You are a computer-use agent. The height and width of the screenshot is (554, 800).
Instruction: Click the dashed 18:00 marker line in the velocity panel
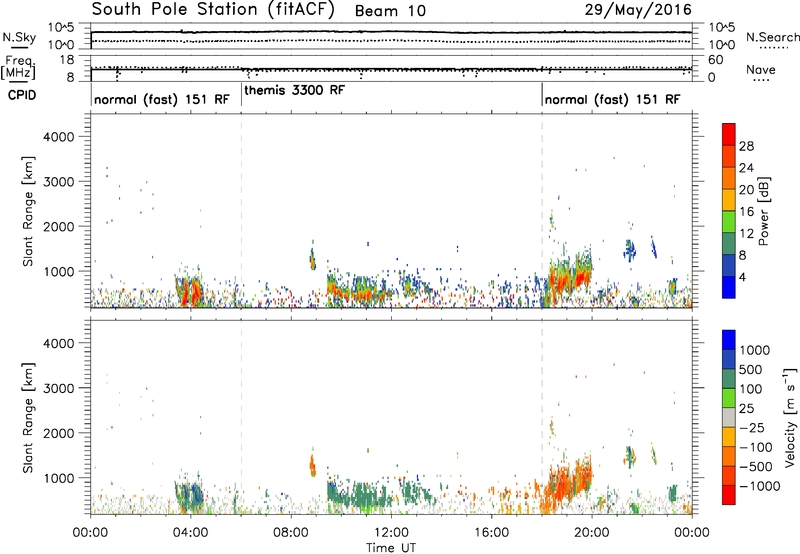(x=542, y=417)
